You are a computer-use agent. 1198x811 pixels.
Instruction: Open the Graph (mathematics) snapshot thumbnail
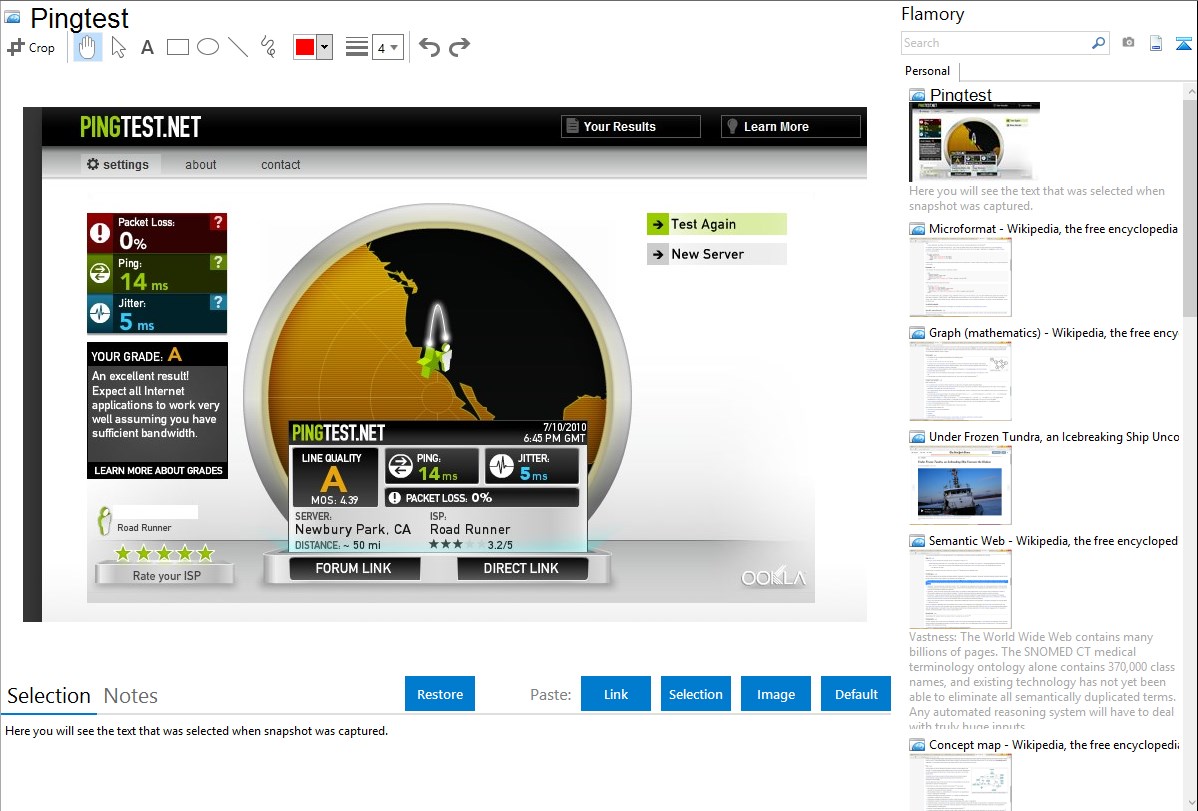coord(960,381)
